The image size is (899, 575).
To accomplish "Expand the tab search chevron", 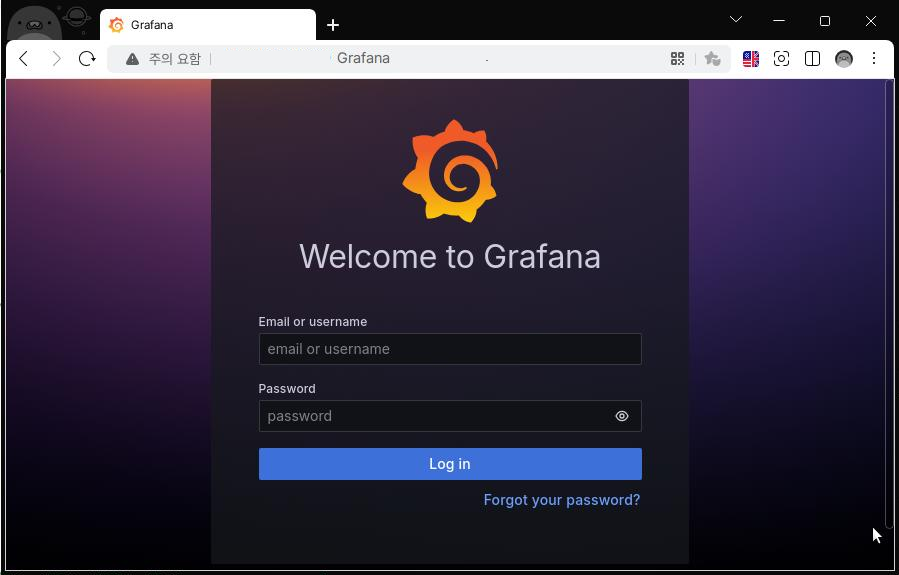I will (x=736, y=20).
